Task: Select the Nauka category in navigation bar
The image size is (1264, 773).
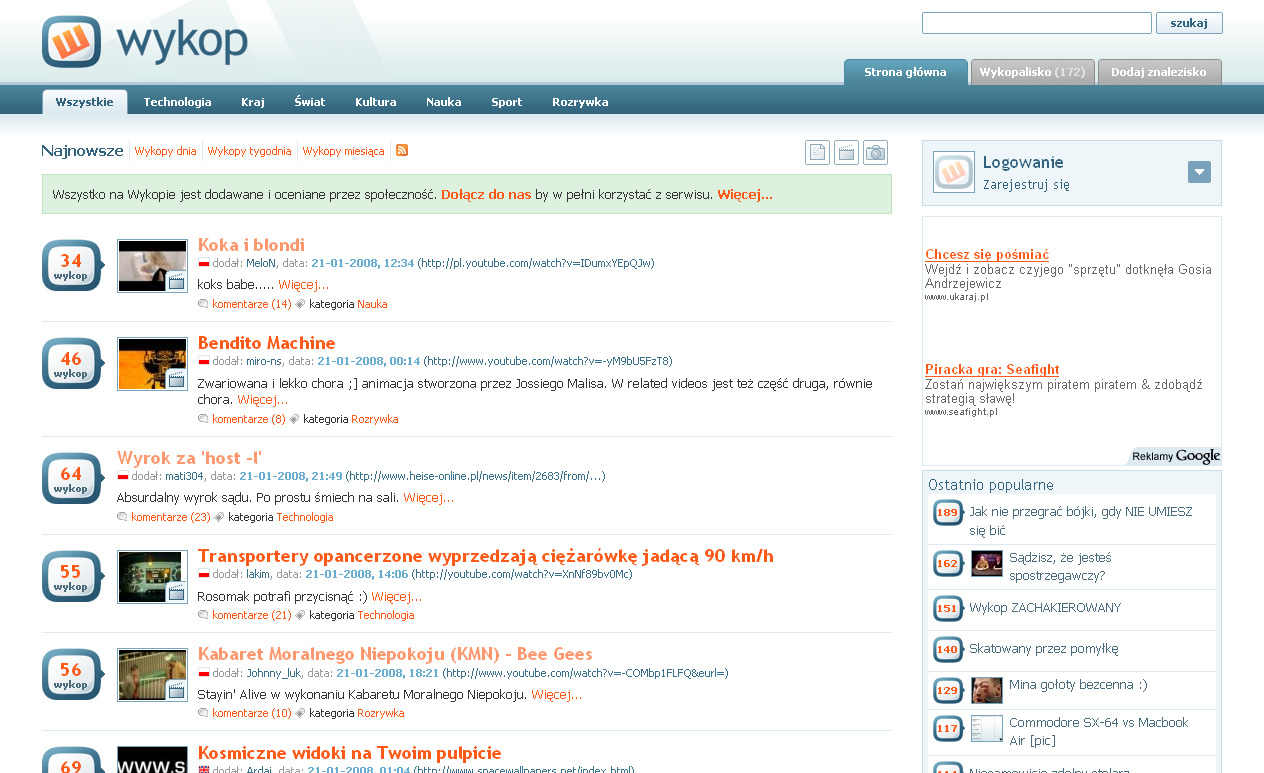Action: [444, 102]
